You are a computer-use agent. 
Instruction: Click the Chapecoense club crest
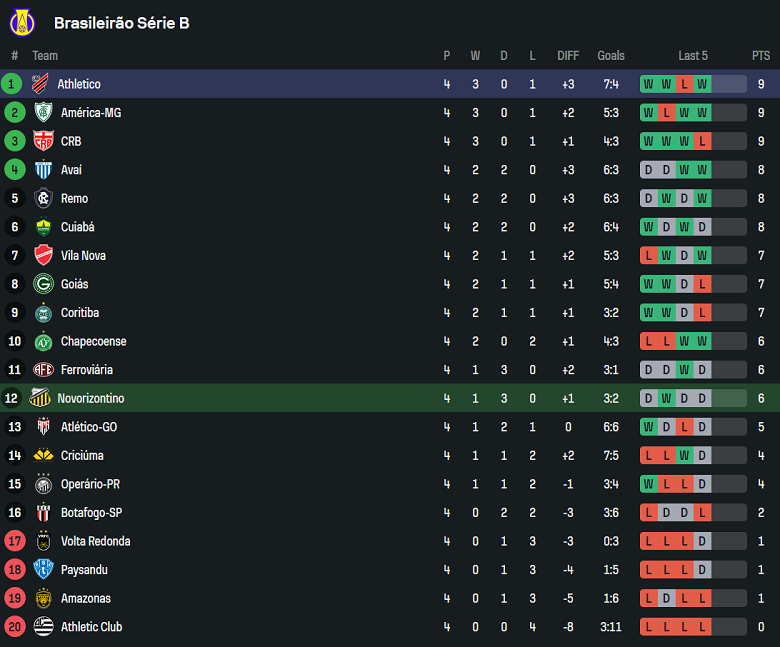(43, 341)
